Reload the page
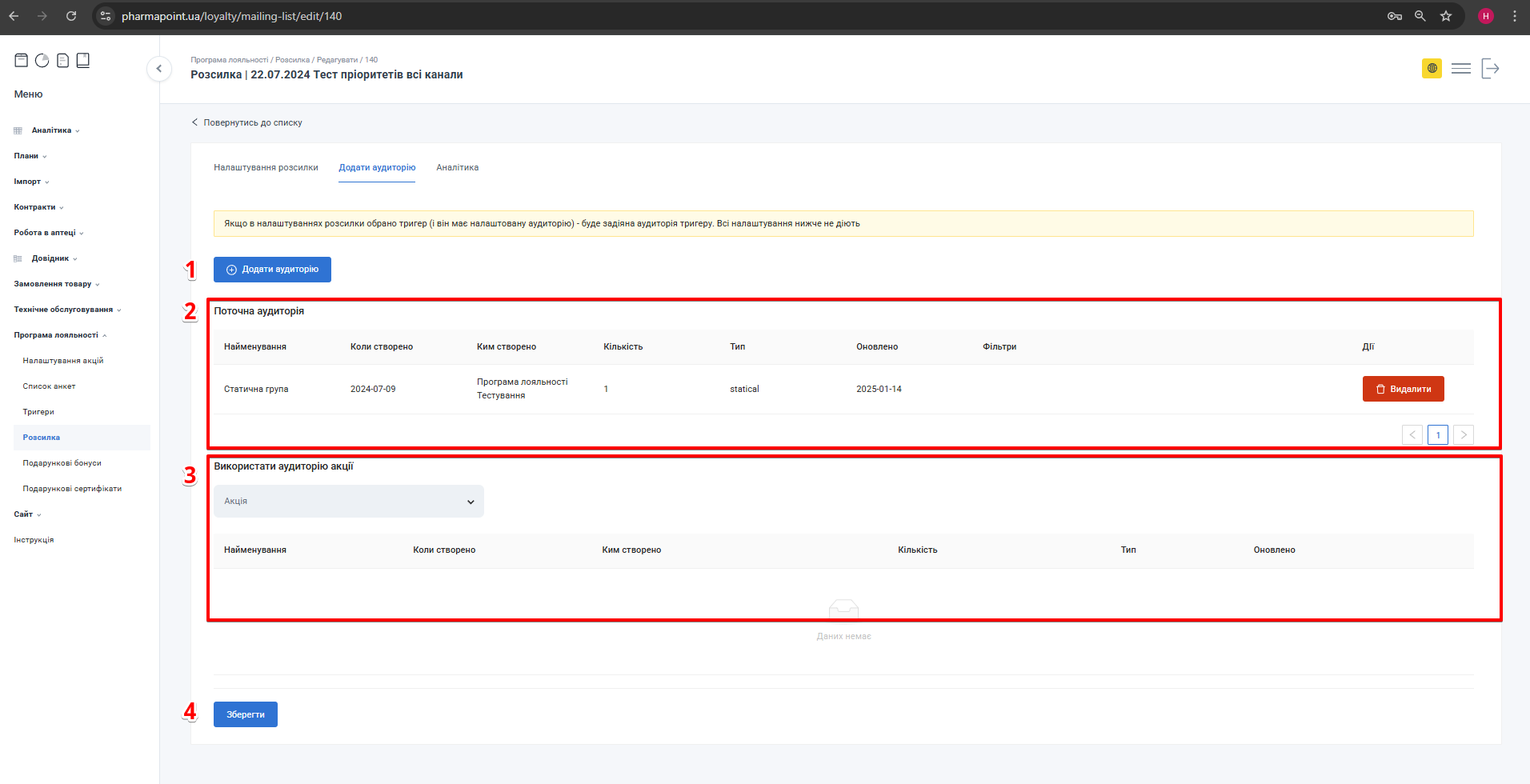The height and width of the screenshot is (784, 1530). pyautogui.click(x=71, y=16)
